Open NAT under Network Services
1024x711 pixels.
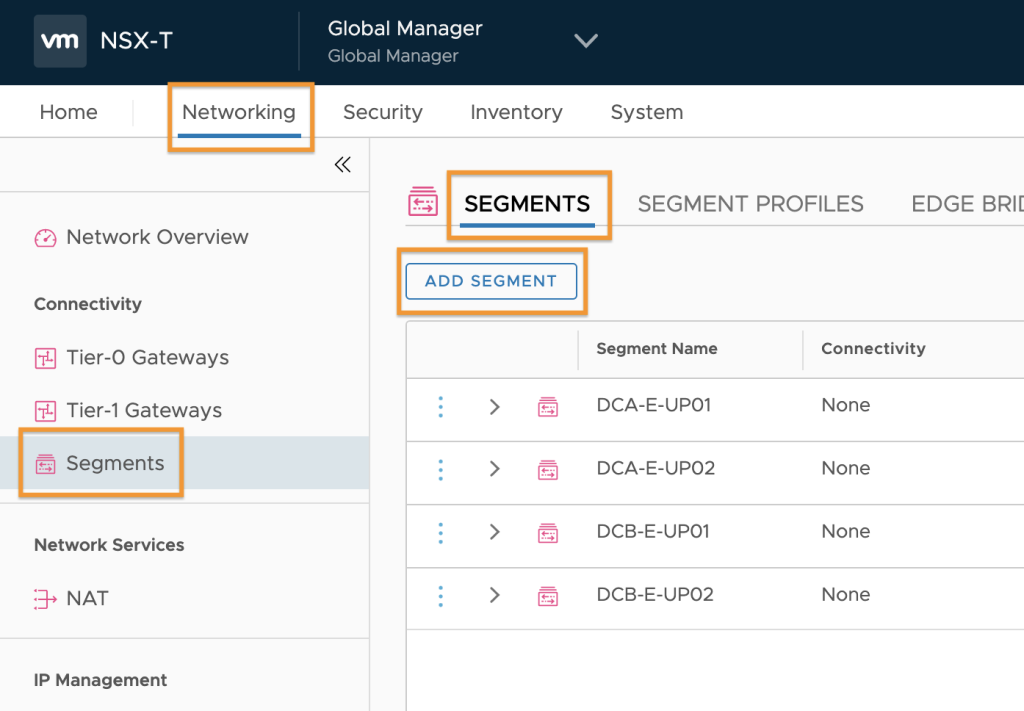(x=88, y=599)
